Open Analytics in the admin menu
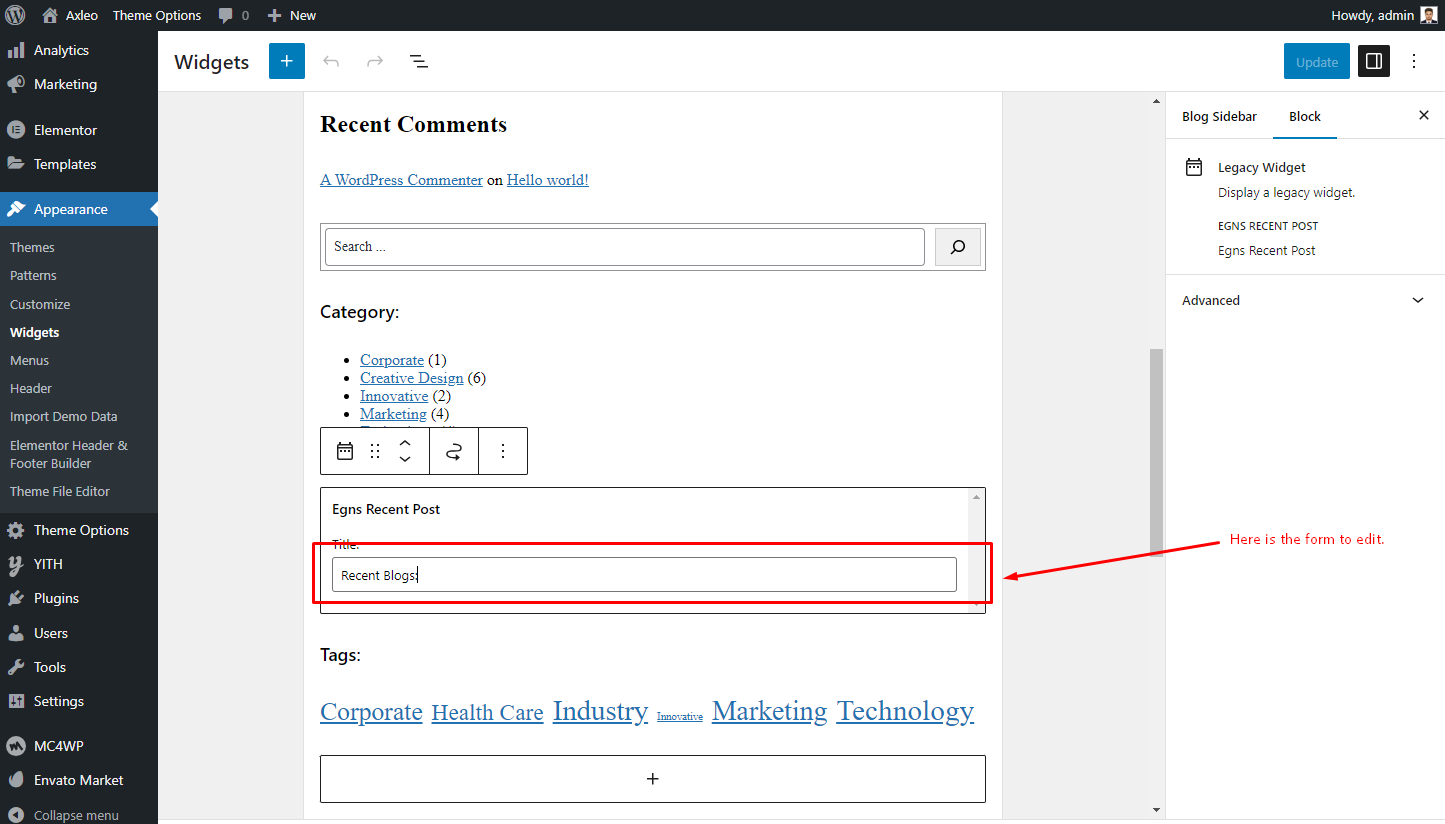Screen dimensions: 1445x824 (x=78, y=50)
